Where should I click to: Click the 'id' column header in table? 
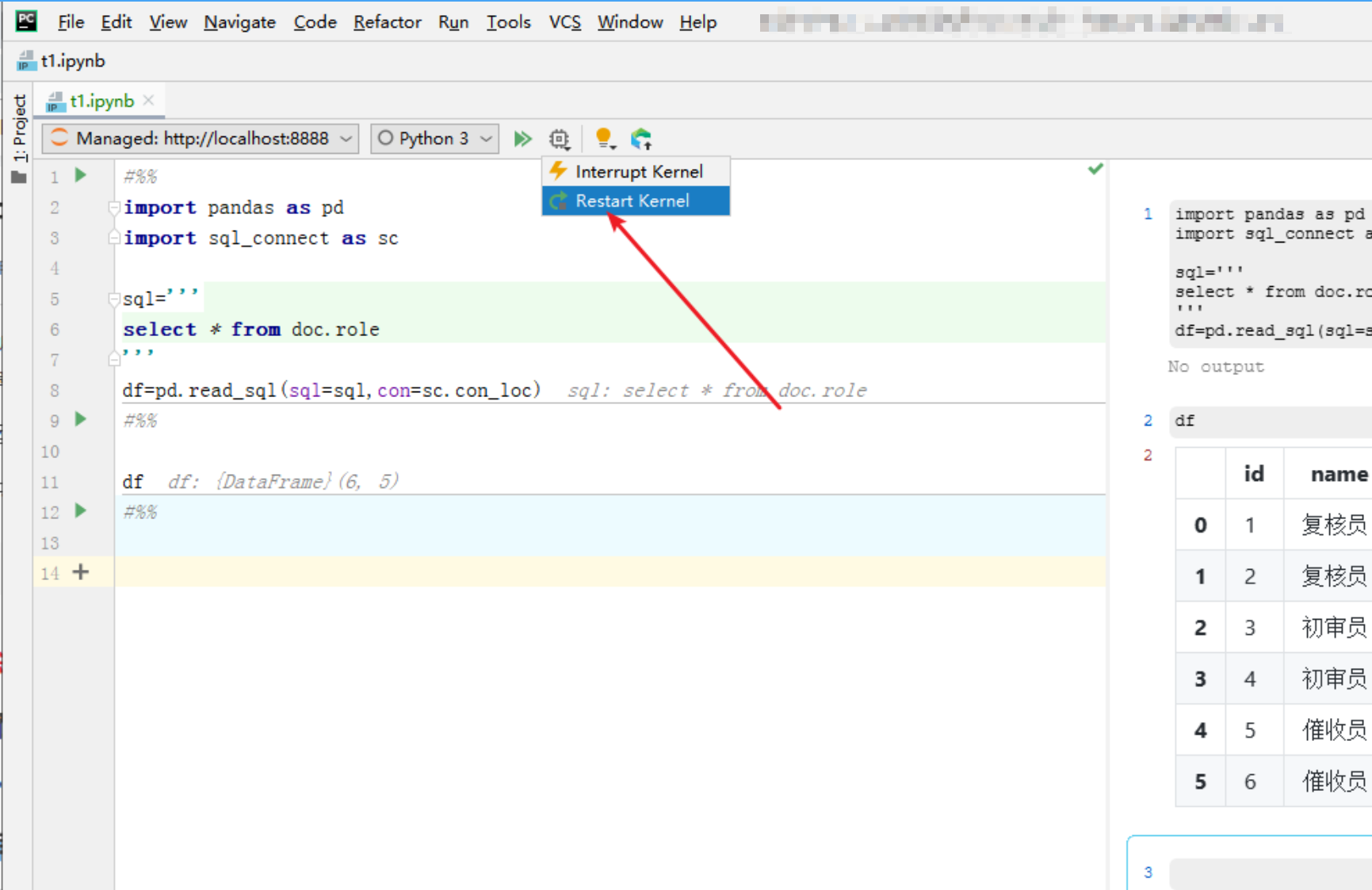[1254, 474]
